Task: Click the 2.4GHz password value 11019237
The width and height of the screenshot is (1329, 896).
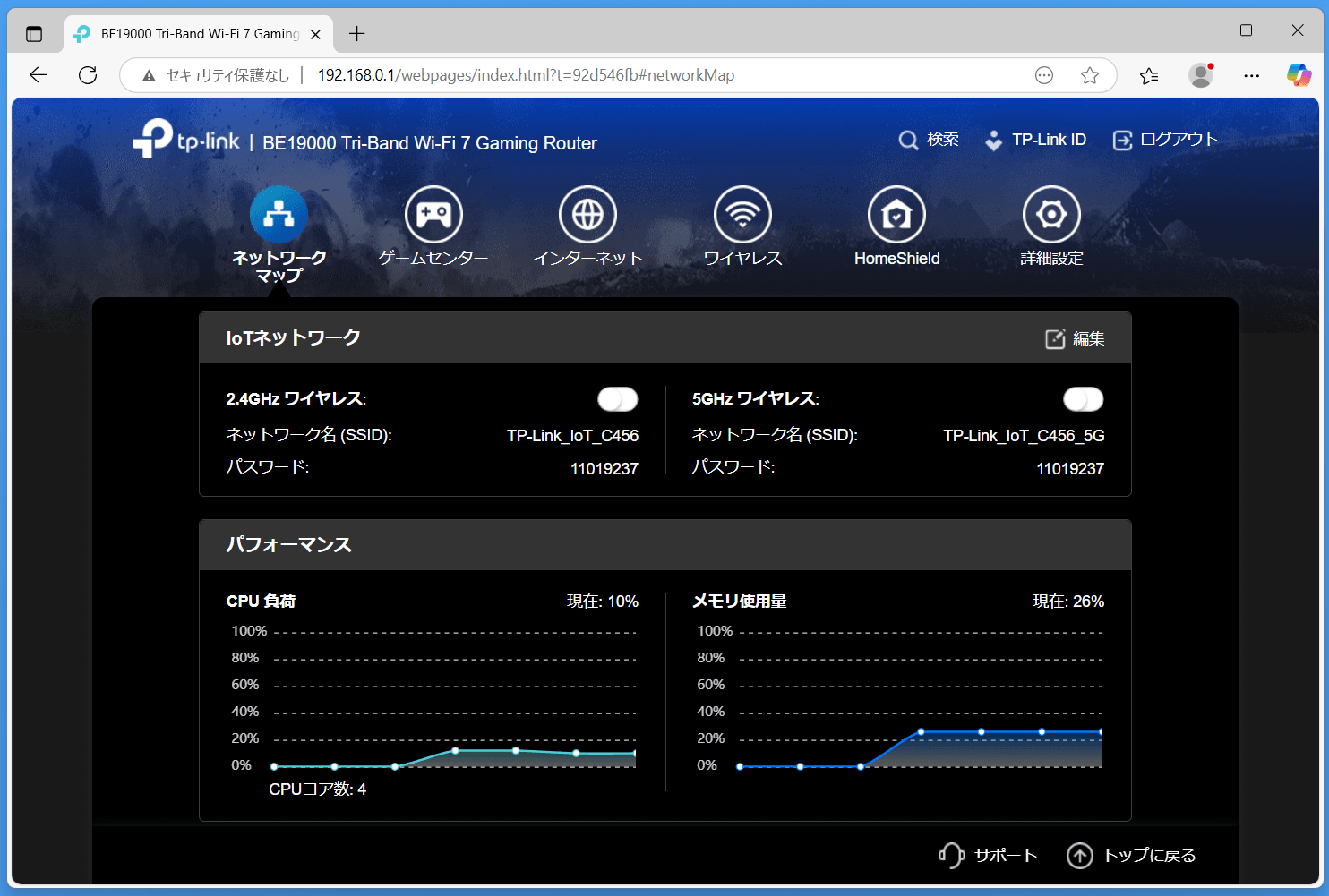Action: (x=604, y=468)
